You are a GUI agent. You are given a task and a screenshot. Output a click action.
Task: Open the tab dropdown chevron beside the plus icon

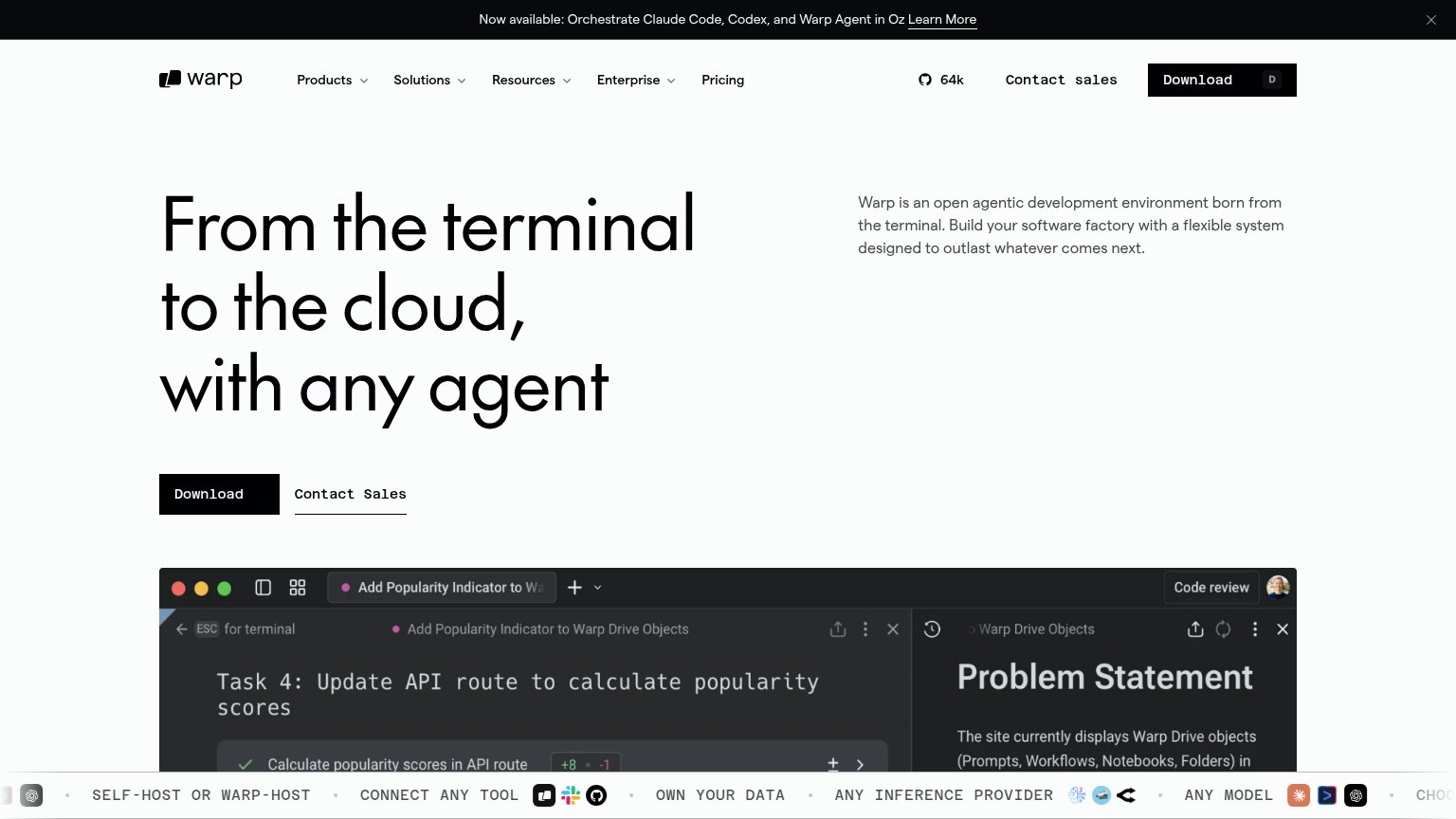598,588
